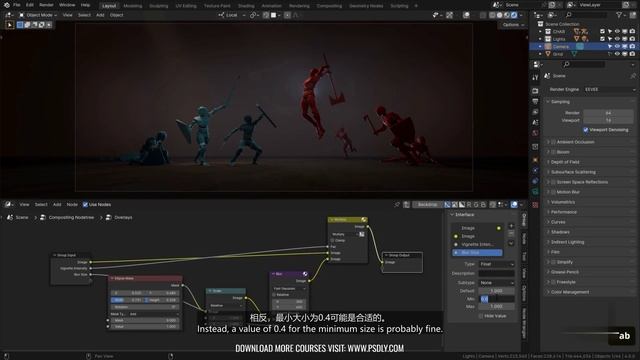
Task: Open the Render menu
Action: (x=46, y=5)
